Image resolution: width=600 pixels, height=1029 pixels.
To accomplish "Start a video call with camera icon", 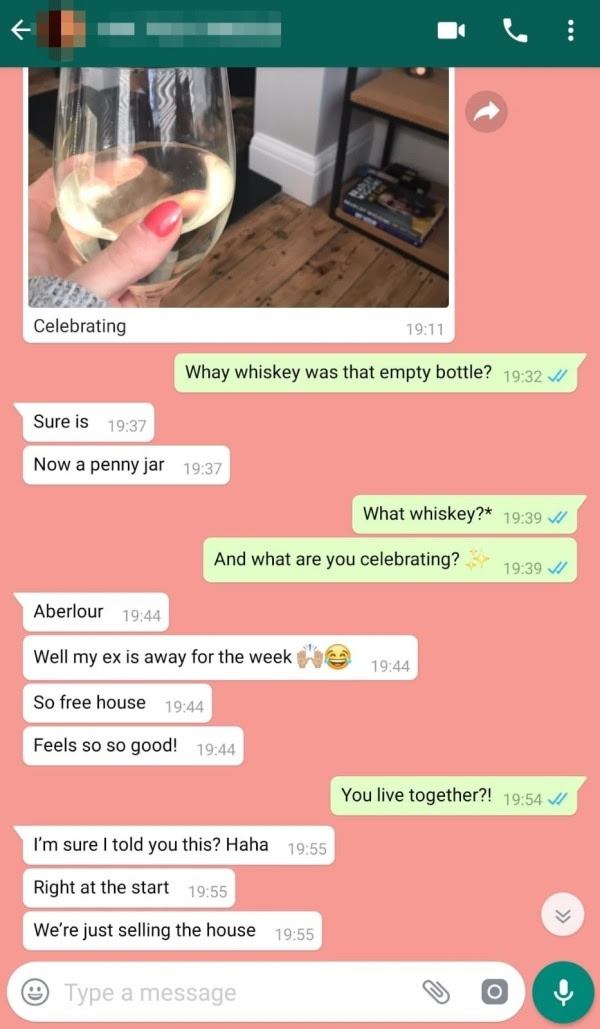I will (x=452, y=30).
